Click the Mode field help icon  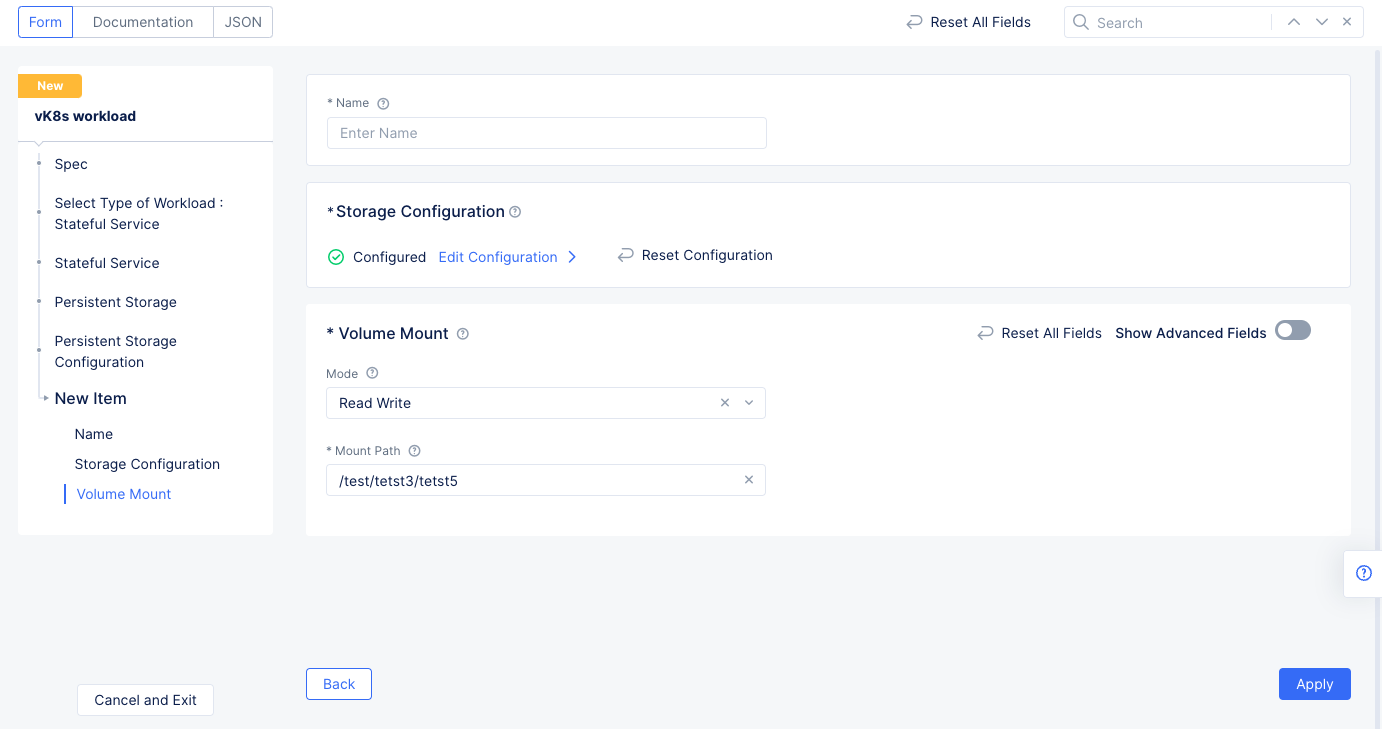(372, 373)
